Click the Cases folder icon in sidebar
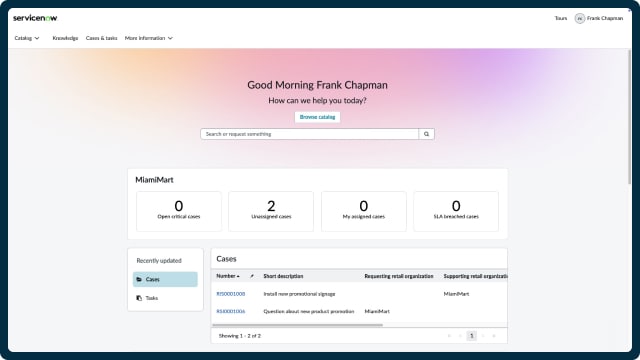640x360 pixels. click(x=139, y=279)
